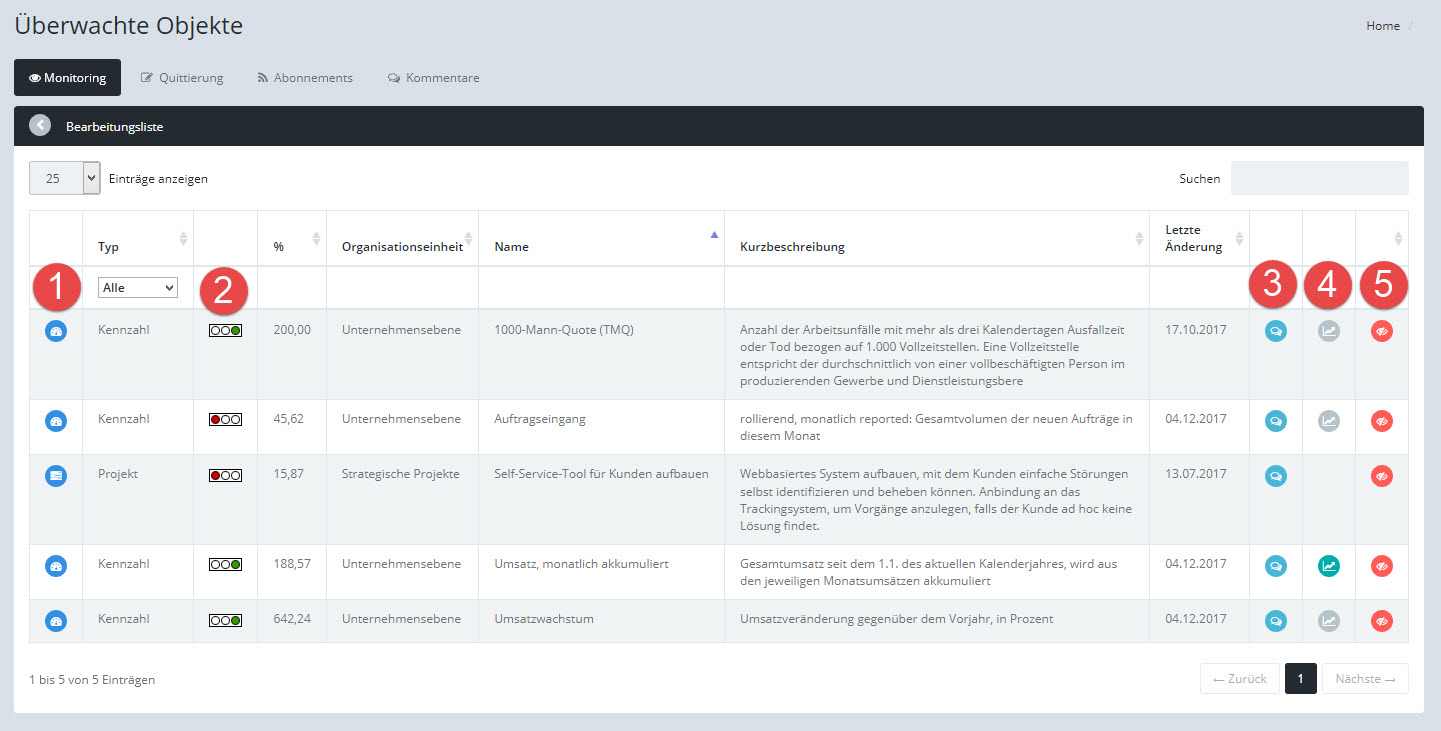Click the back arrow next to Bearbeitungsliste
Viewport: 1441px width, 731px height.
point(40,126)
